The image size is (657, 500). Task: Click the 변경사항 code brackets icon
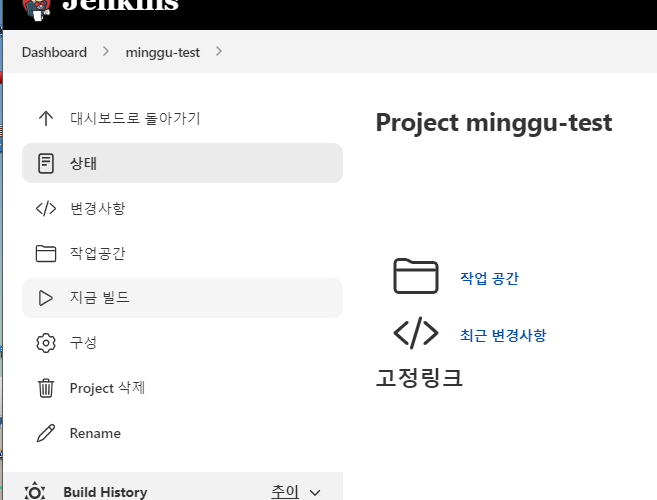[x=46, y=208]
